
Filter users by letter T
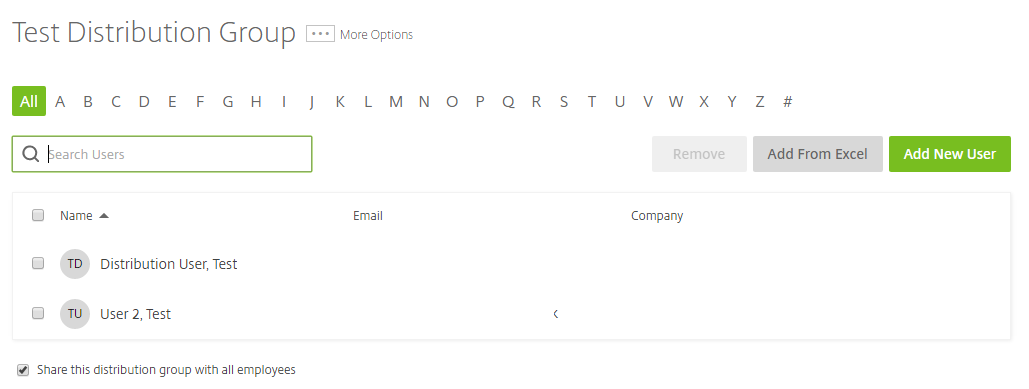coord(592,102)
